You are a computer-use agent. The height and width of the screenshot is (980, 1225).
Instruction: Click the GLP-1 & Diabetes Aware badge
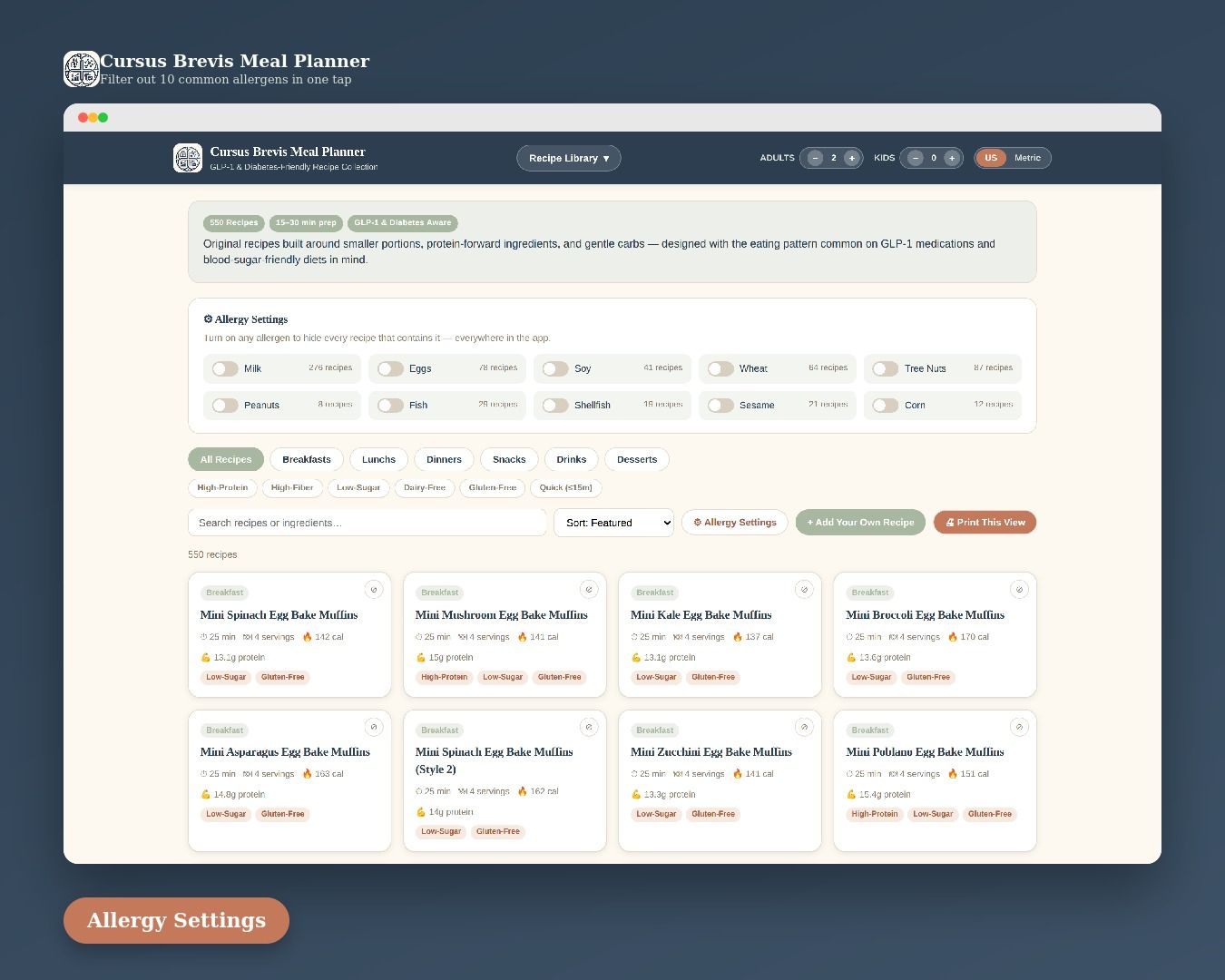[403, 223]
